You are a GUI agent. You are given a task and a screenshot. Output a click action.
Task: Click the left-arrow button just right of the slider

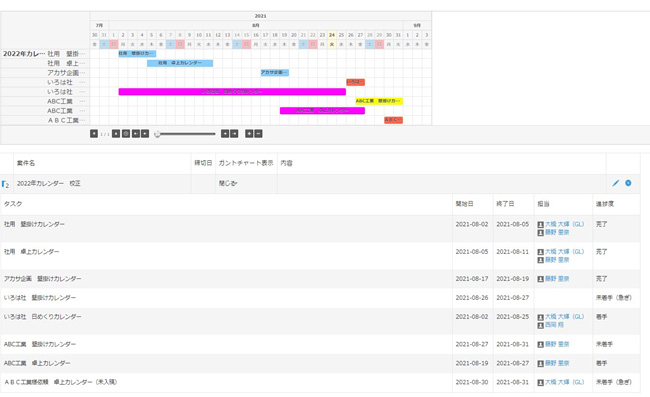tap(225, 134)
